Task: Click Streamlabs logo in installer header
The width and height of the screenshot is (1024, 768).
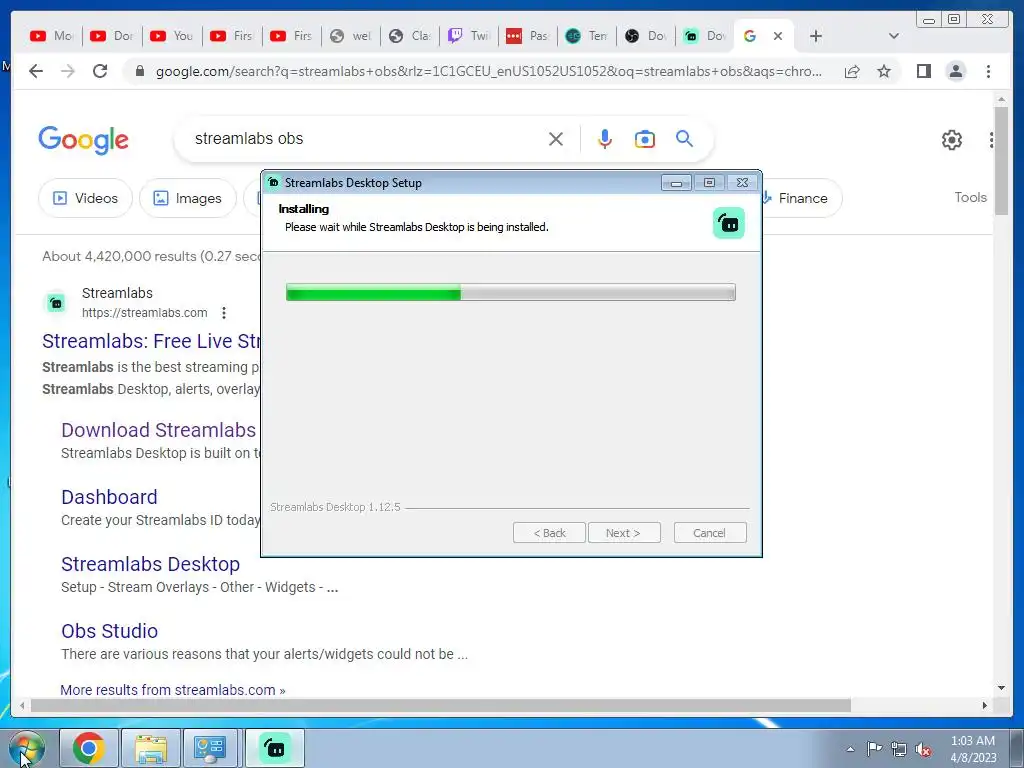Action: (x=729, y=223)
